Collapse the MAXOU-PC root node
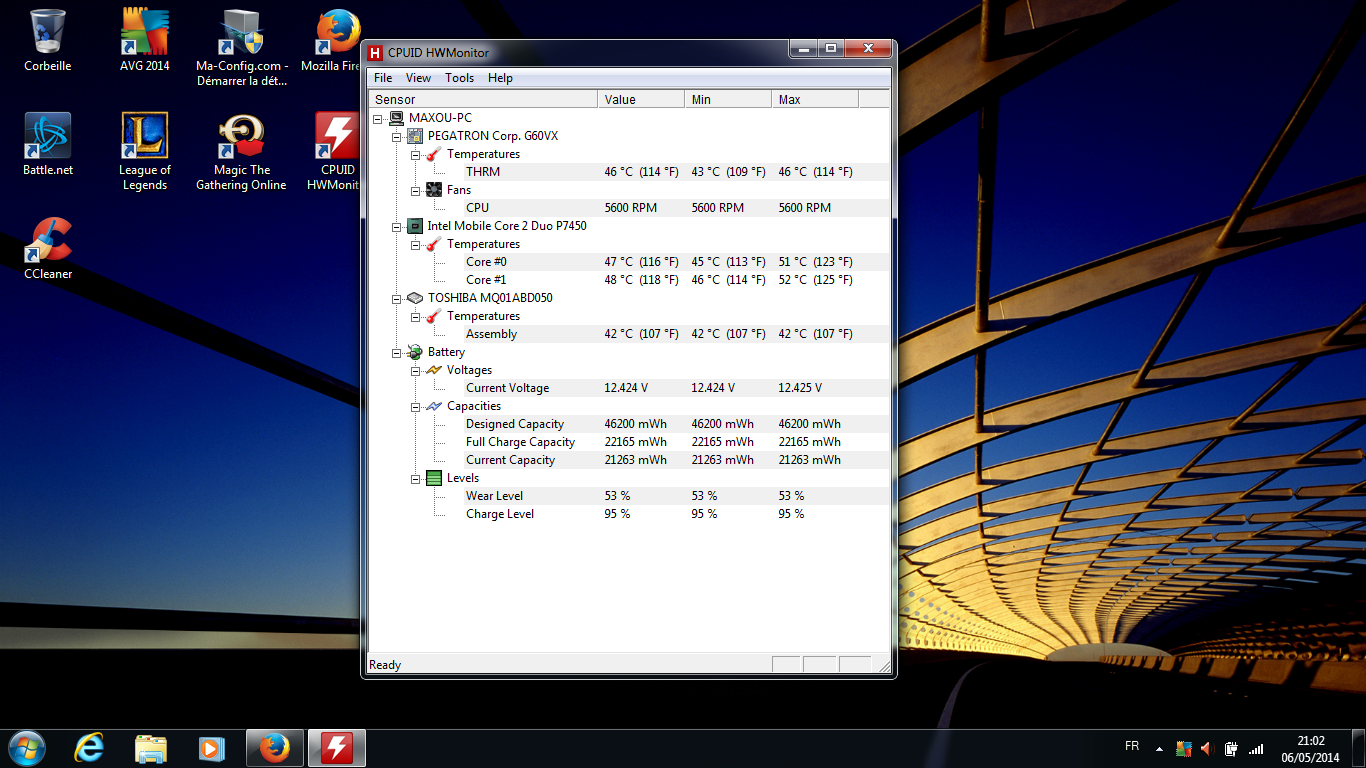 378,118
